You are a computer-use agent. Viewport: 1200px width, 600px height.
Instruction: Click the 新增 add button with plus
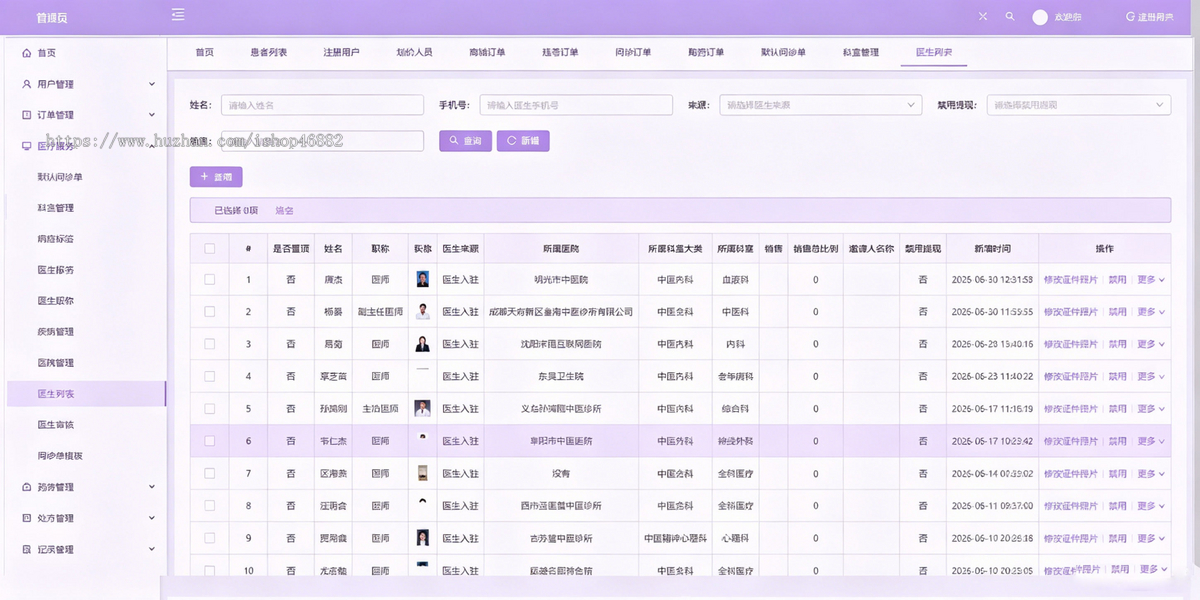(216, 177)
